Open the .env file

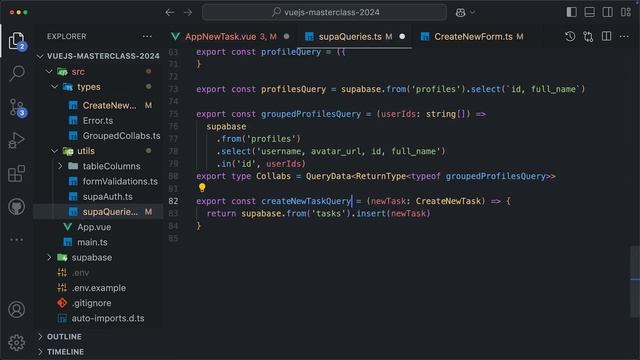tap(98, 273)
